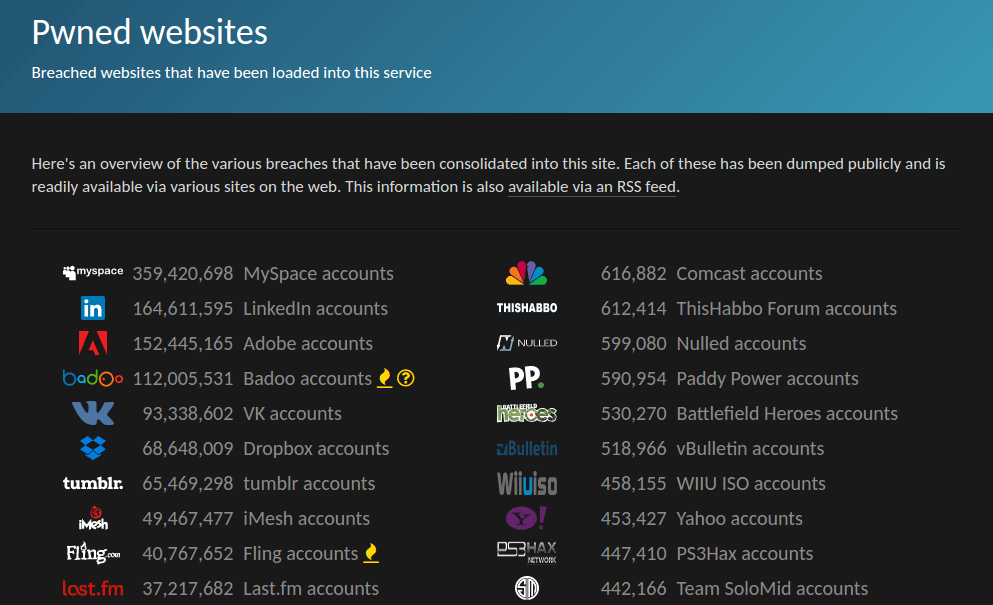Screen dimensions: 993x605
Task: Click the Pwned websites page heading
Action: point(148,32)
